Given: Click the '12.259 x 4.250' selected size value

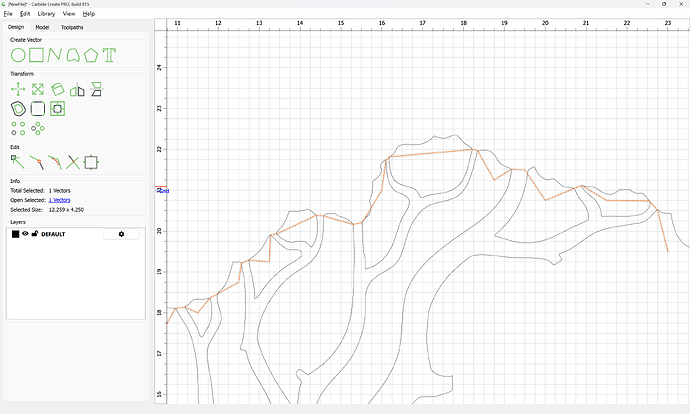Looking at the screenshot, I should pos(66,210).
